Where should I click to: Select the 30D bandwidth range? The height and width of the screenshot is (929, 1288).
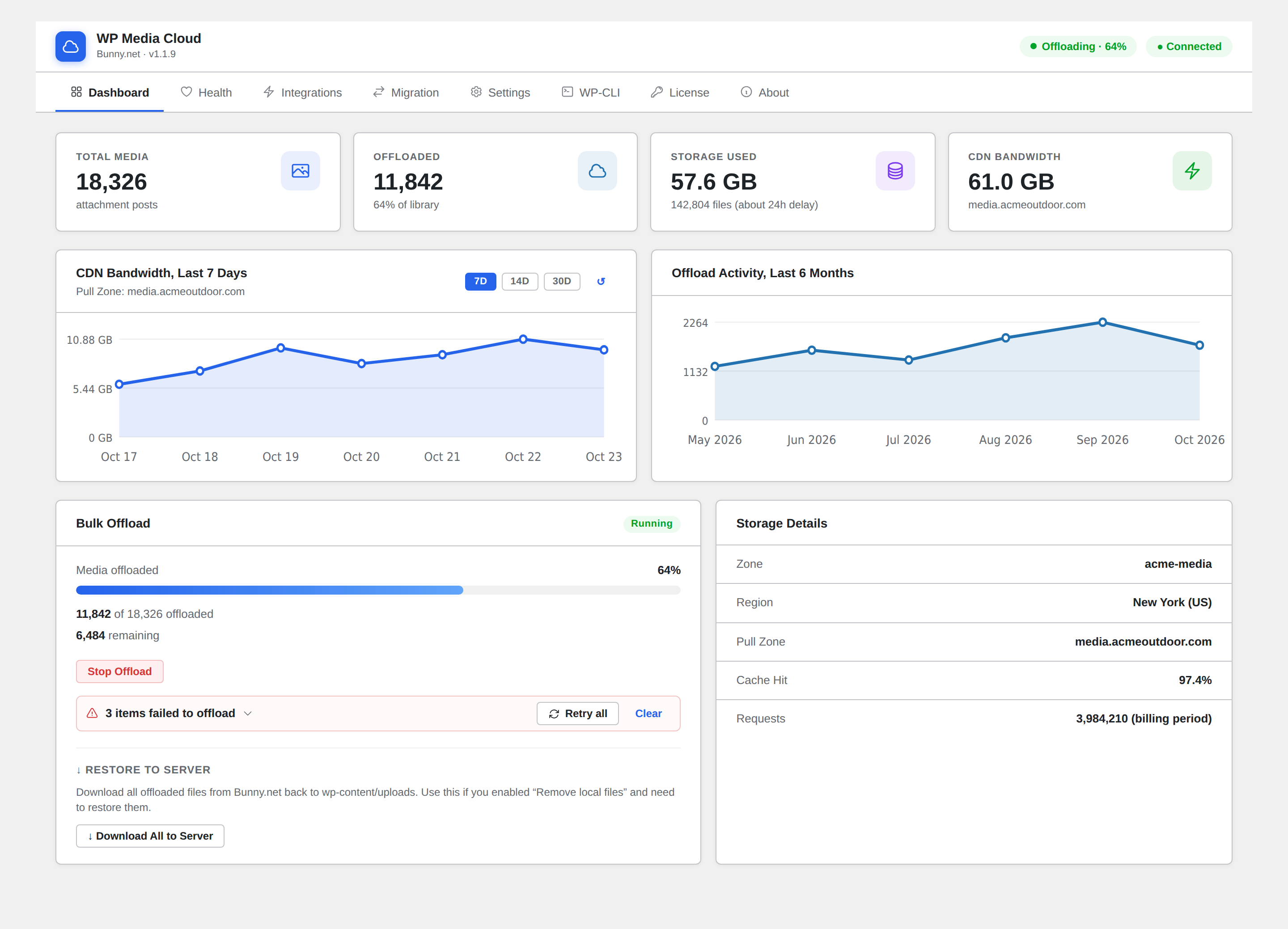coord(562,282)
